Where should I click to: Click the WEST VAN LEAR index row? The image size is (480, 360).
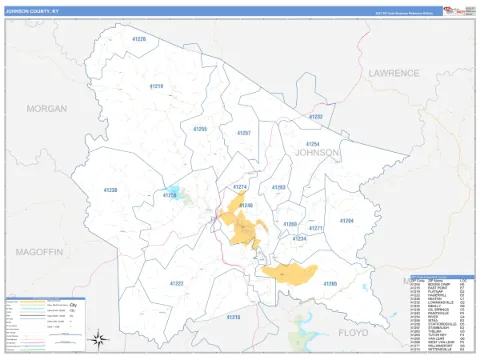tap(438, 342)
